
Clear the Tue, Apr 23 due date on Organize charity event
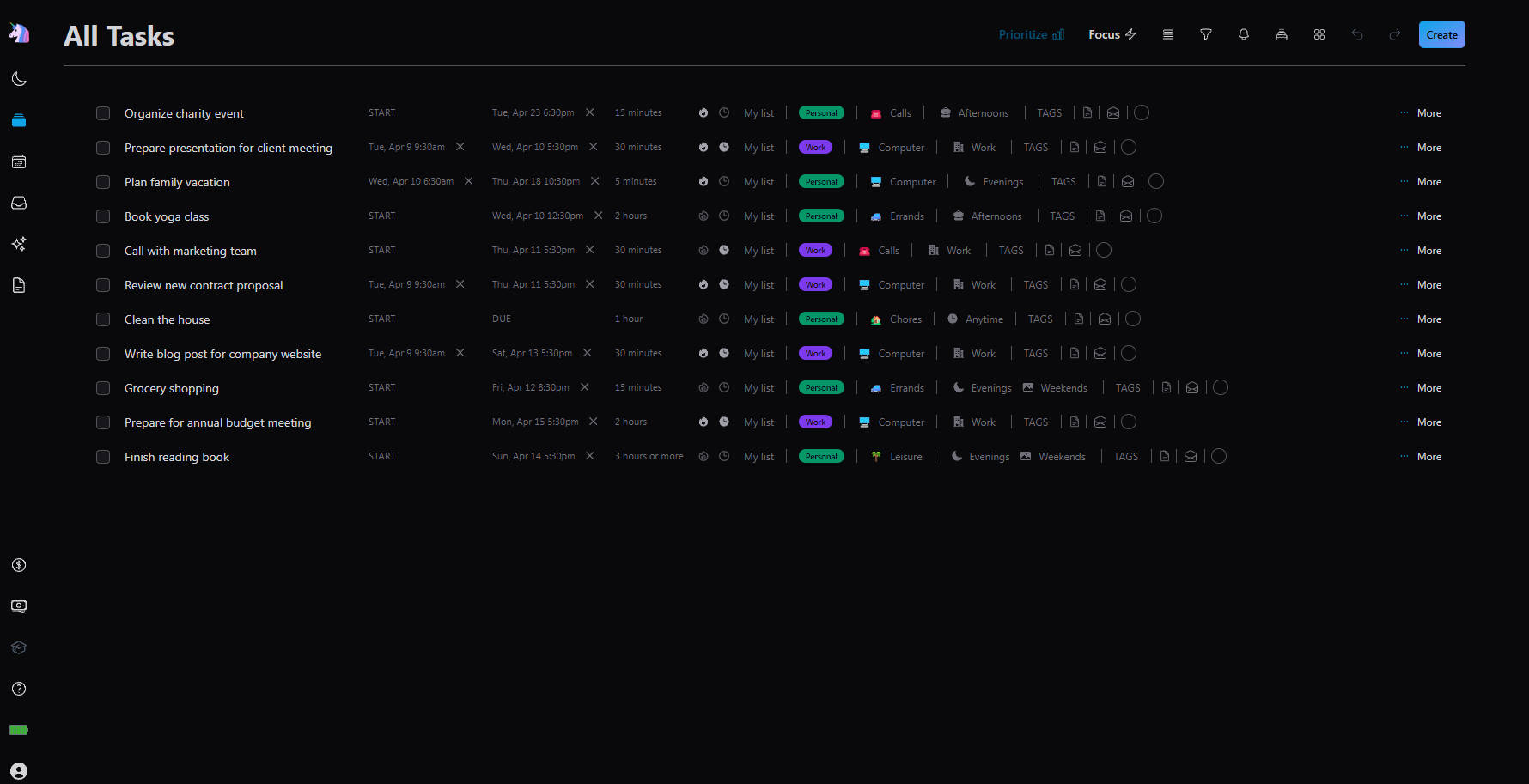coord(590,112)
